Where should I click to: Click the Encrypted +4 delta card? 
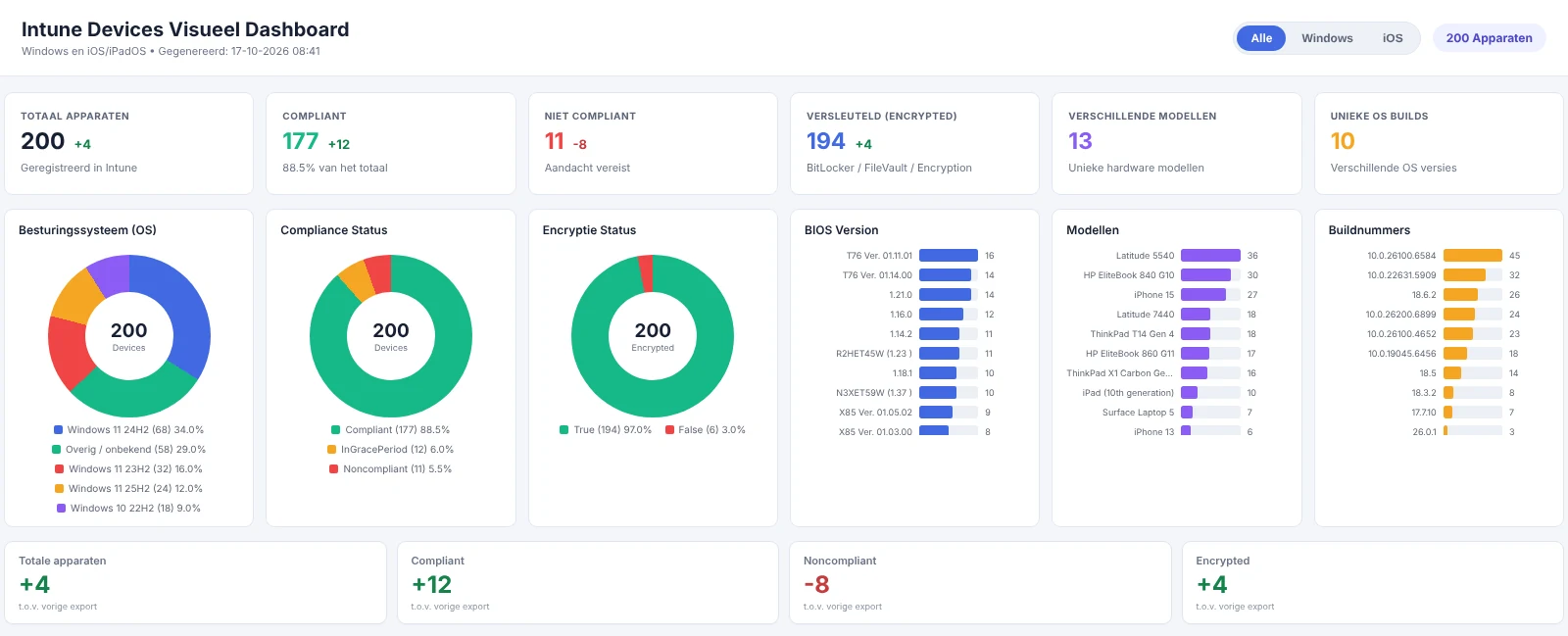pyautogui.click(x=1372, y=583)
